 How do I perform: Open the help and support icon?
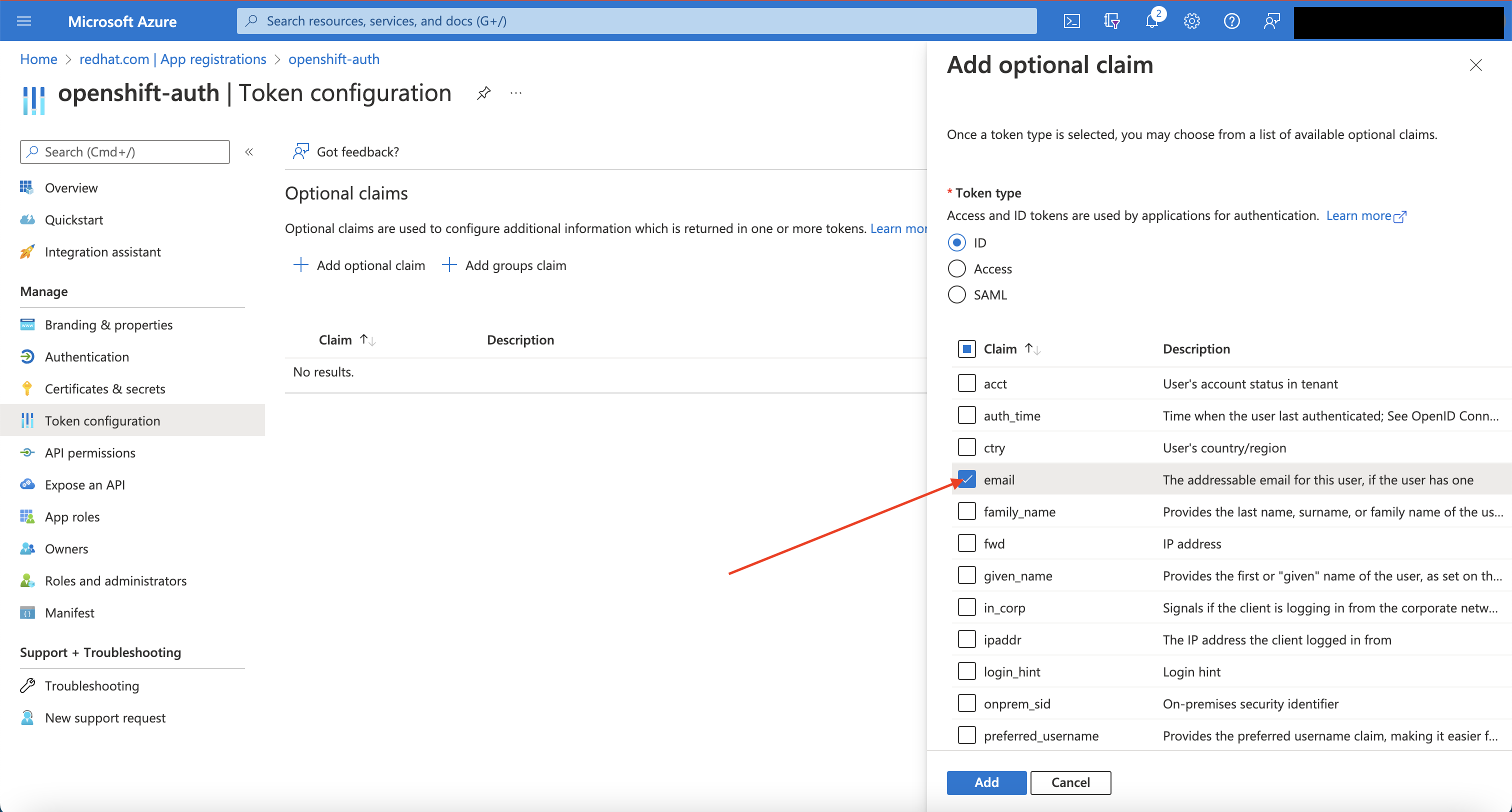click(1231, 20)
